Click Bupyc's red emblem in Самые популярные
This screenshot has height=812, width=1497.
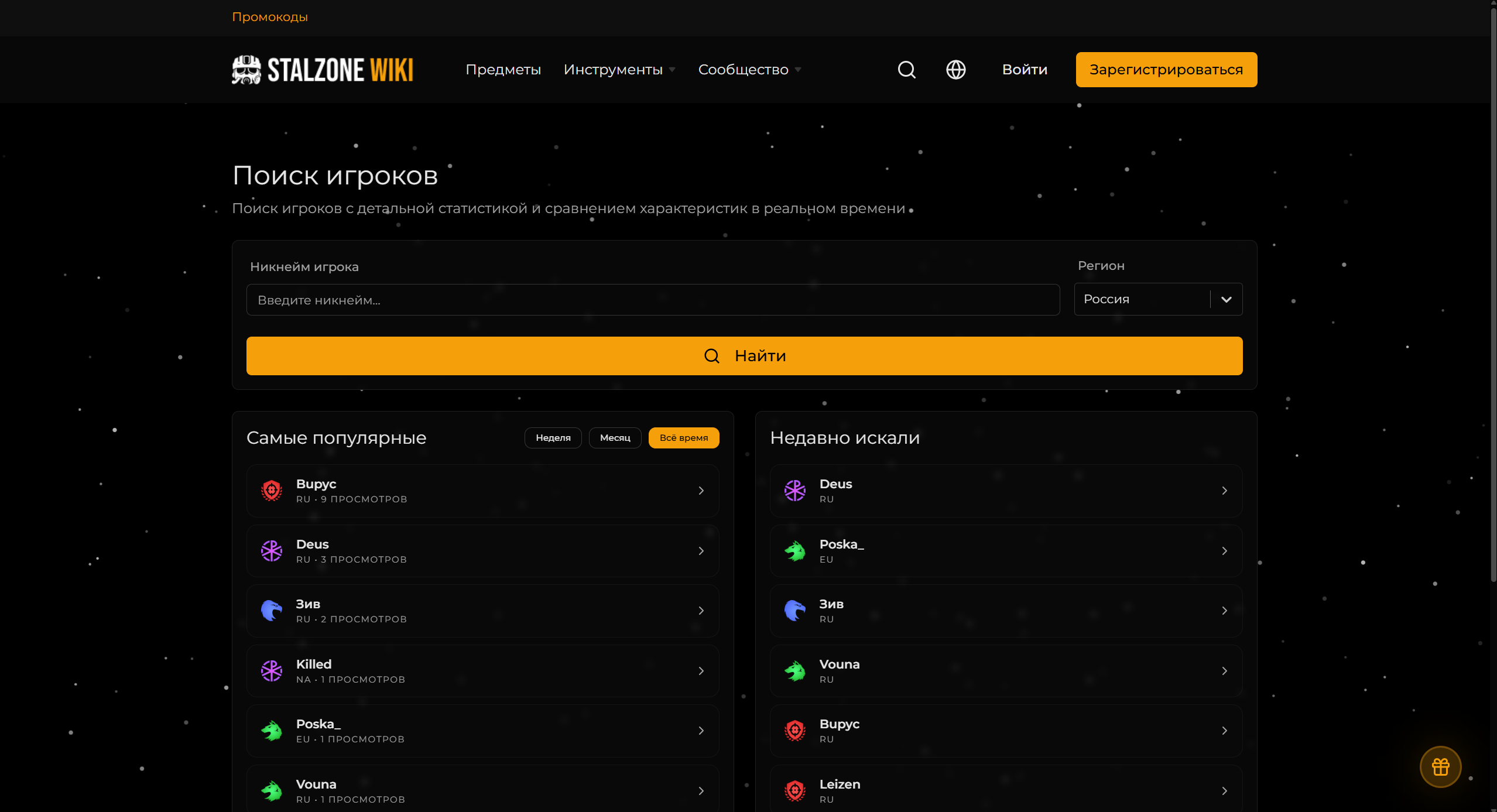pos(271,491)
